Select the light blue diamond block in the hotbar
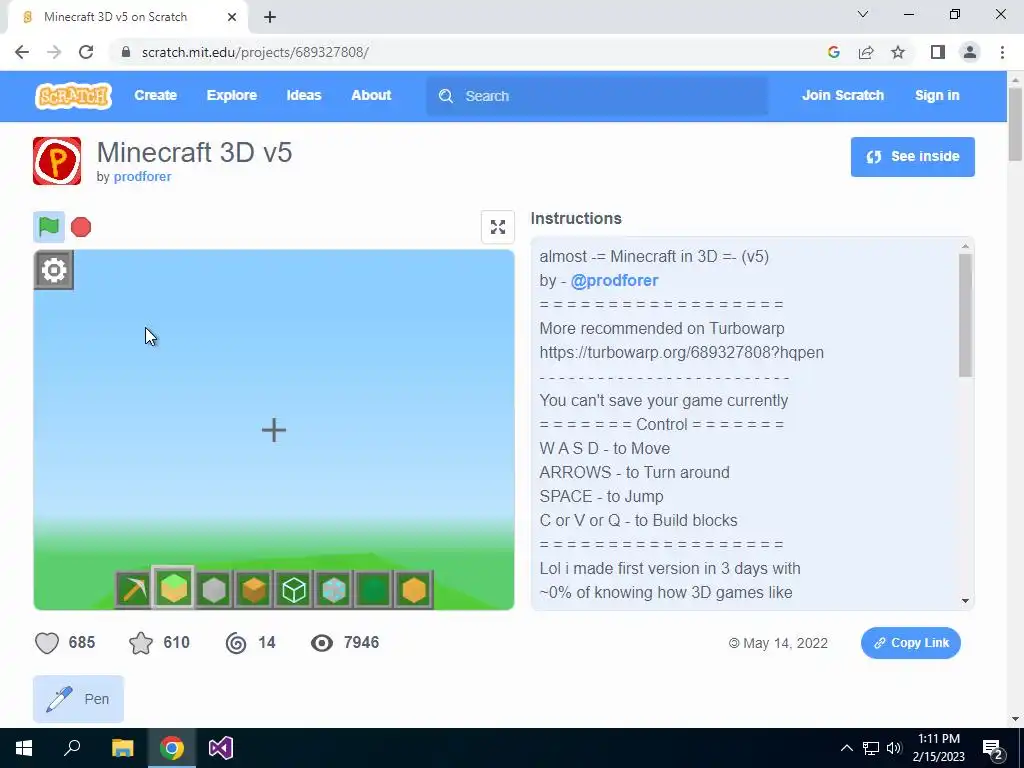 pos(334,590)
